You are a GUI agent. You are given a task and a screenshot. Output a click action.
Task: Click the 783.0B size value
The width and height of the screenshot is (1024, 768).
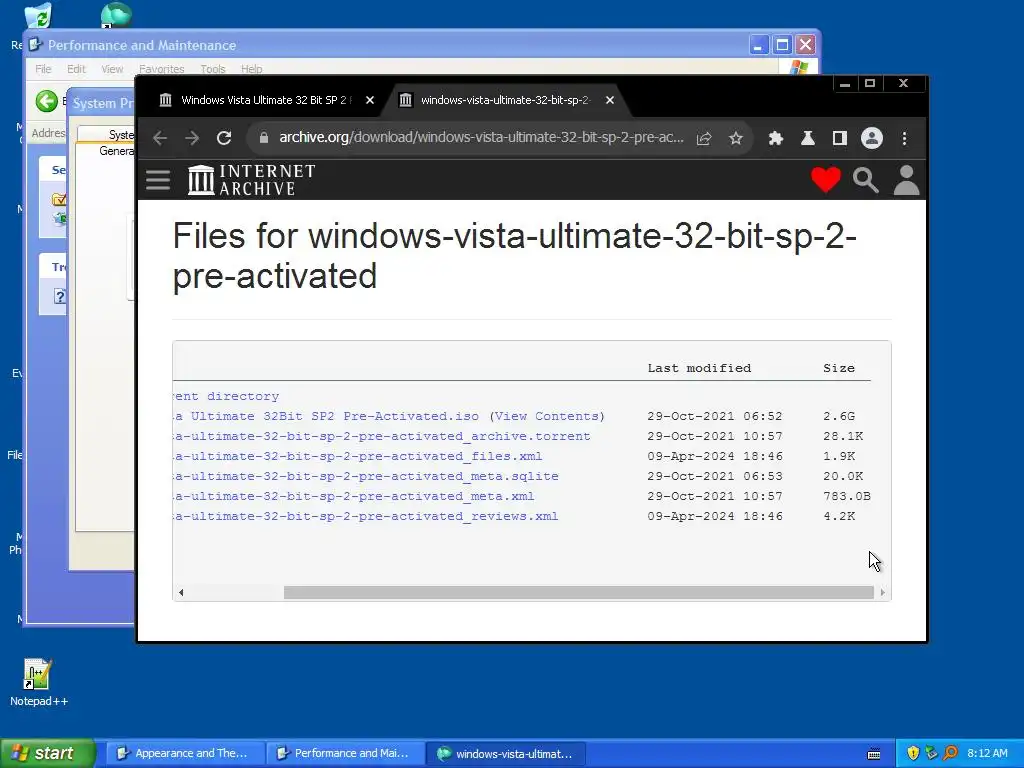click(x=846, y=496)
